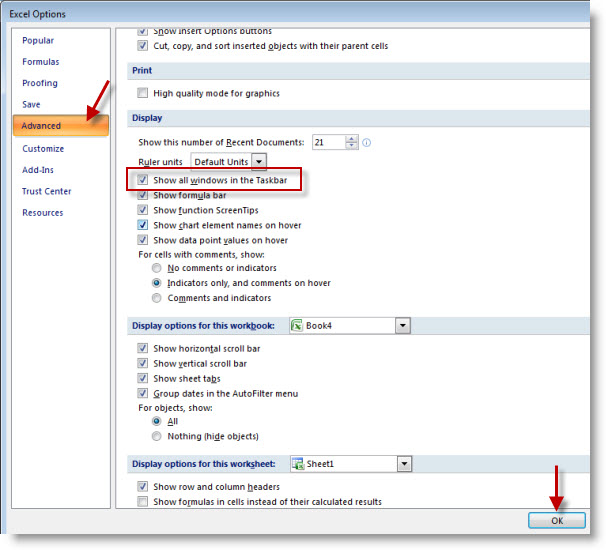The width and height of the screenshot is (606, 550).
Task: Select No comments or indicators option
Action: [157, 268]
